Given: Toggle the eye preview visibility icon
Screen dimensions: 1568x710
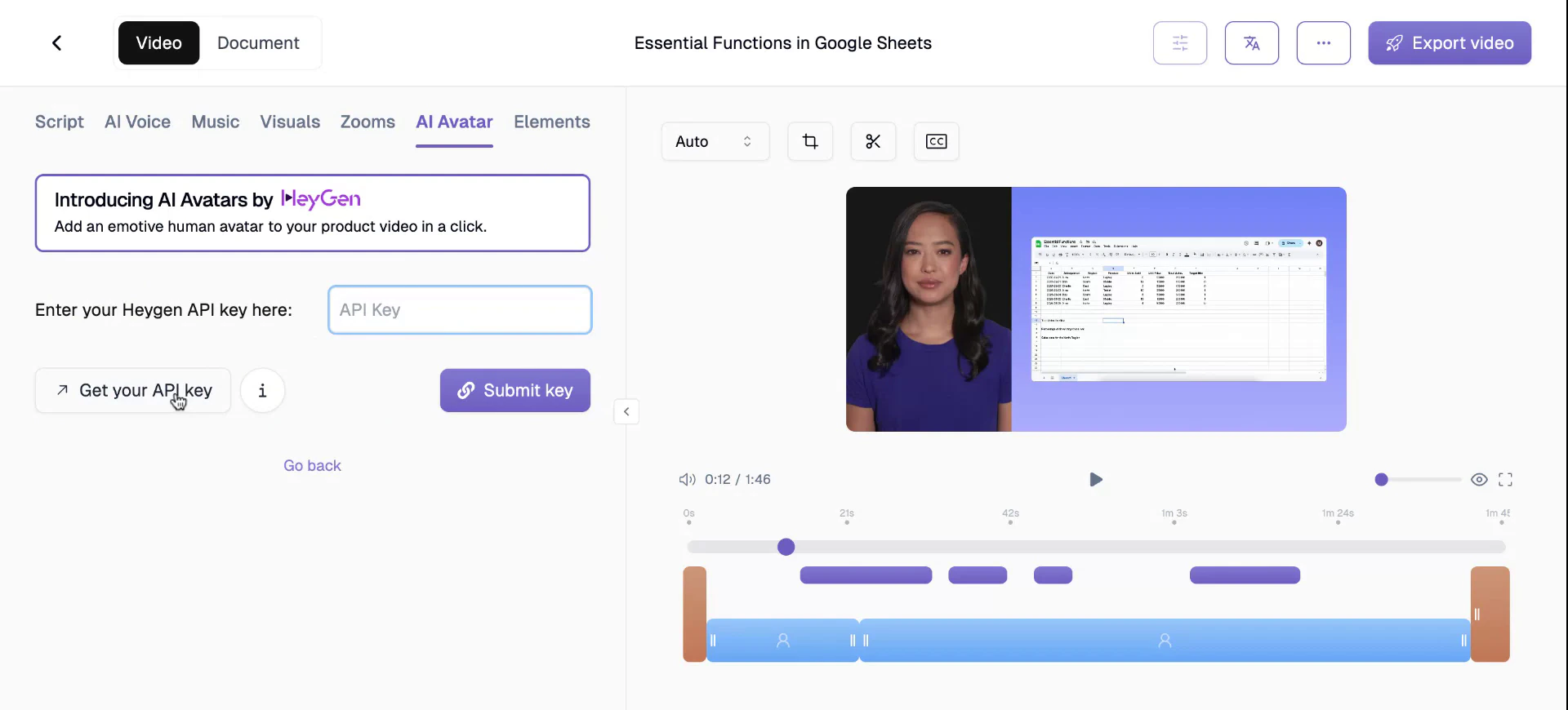Looking at the screenshot, I should [1479, 480].
